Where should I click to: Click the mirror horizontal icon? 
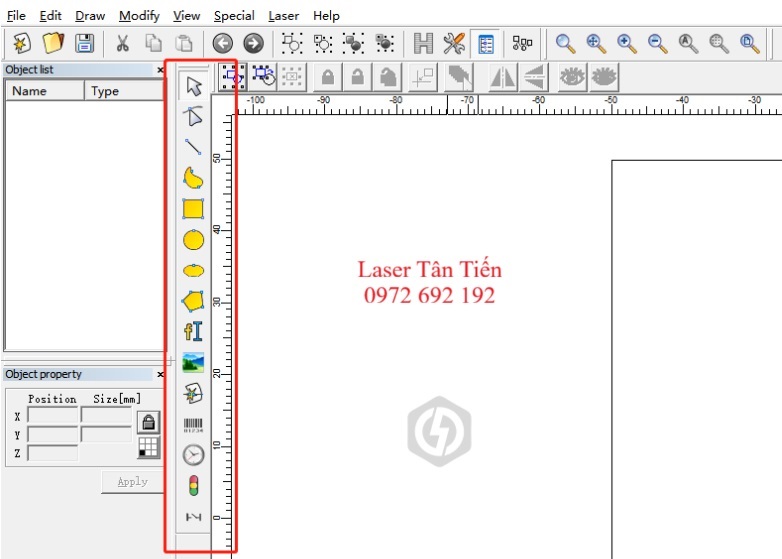(502, 77)
